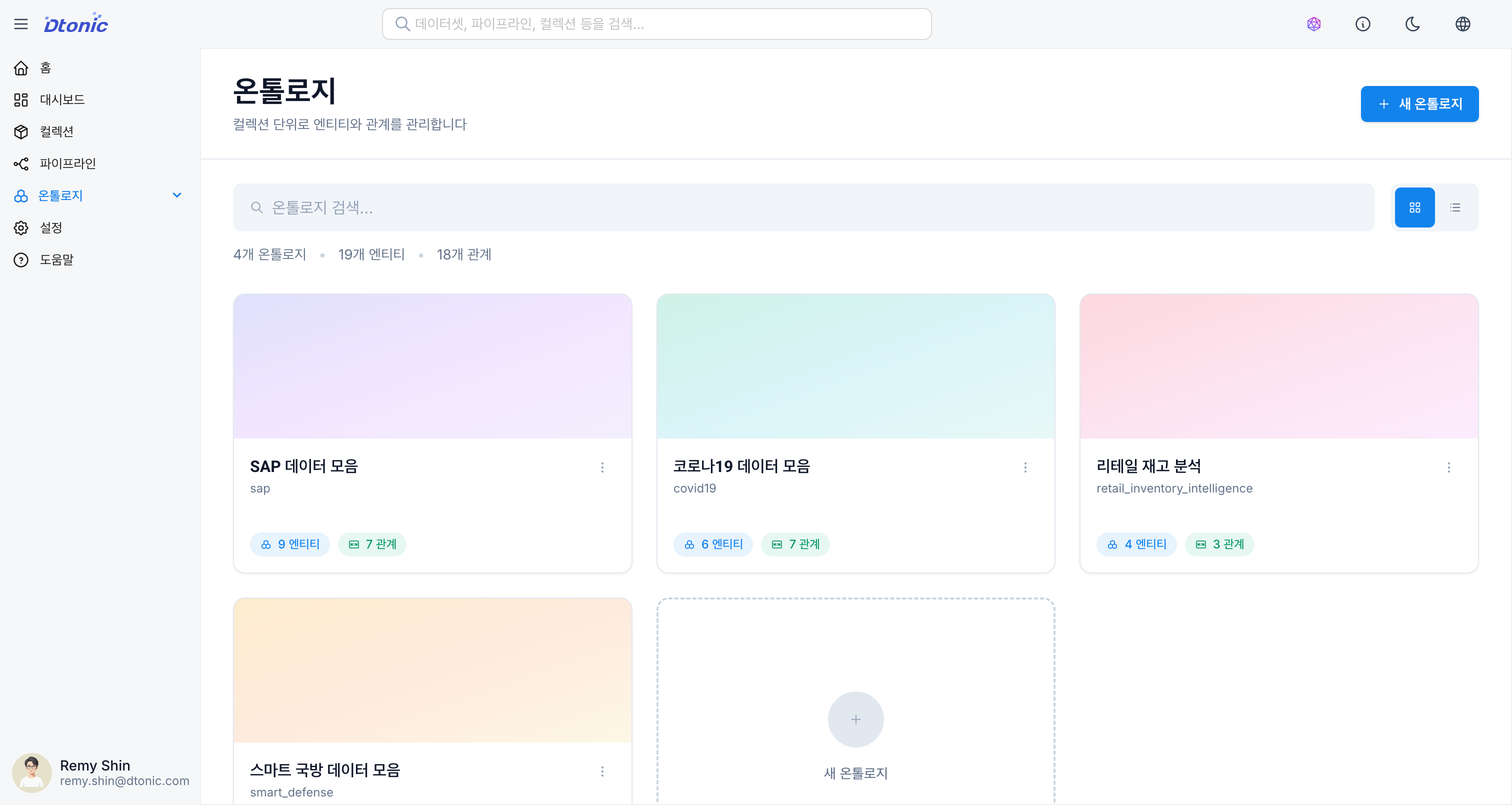
Task: Open the 컬렉션 section from sidebar
Action: pos(21,131)
